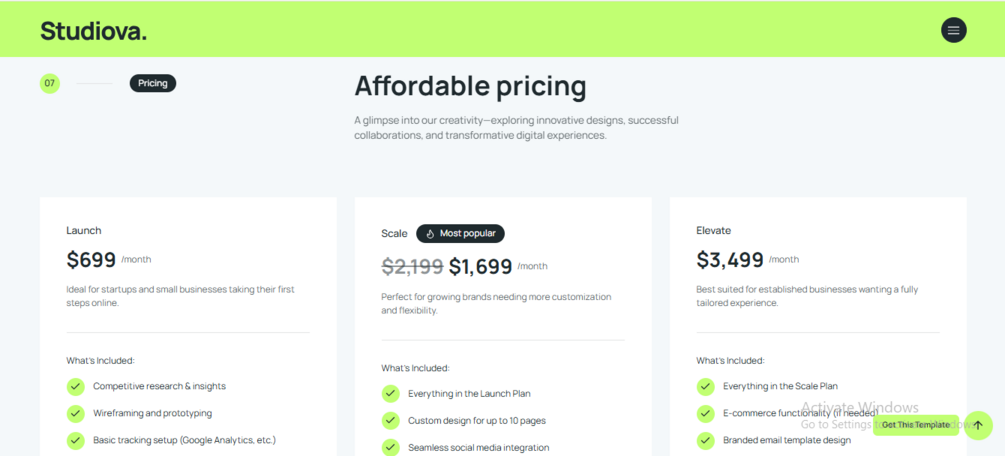Viewport: 1005px width, 456px height.
Task: Click the green 07 section number circle
Action: coord(50,83)
